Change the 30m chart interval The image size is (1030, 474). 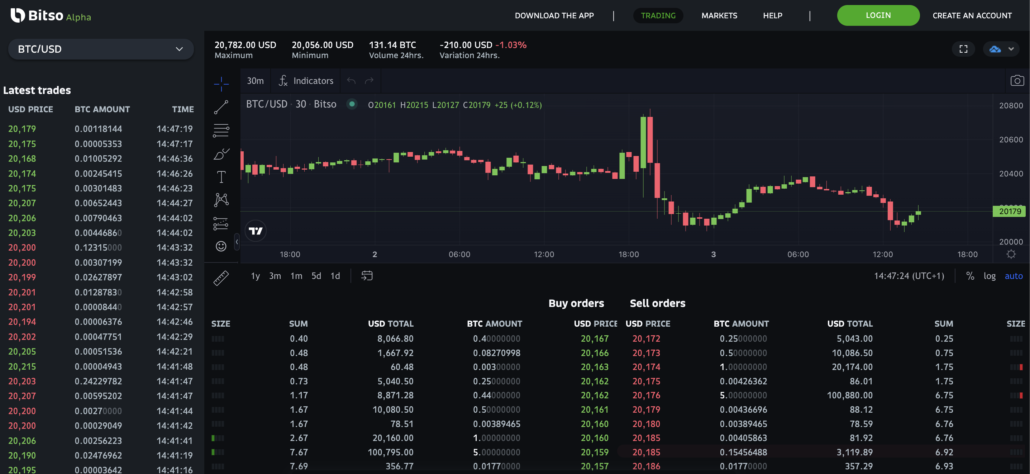pyautogui.click(x=256, y=81)
